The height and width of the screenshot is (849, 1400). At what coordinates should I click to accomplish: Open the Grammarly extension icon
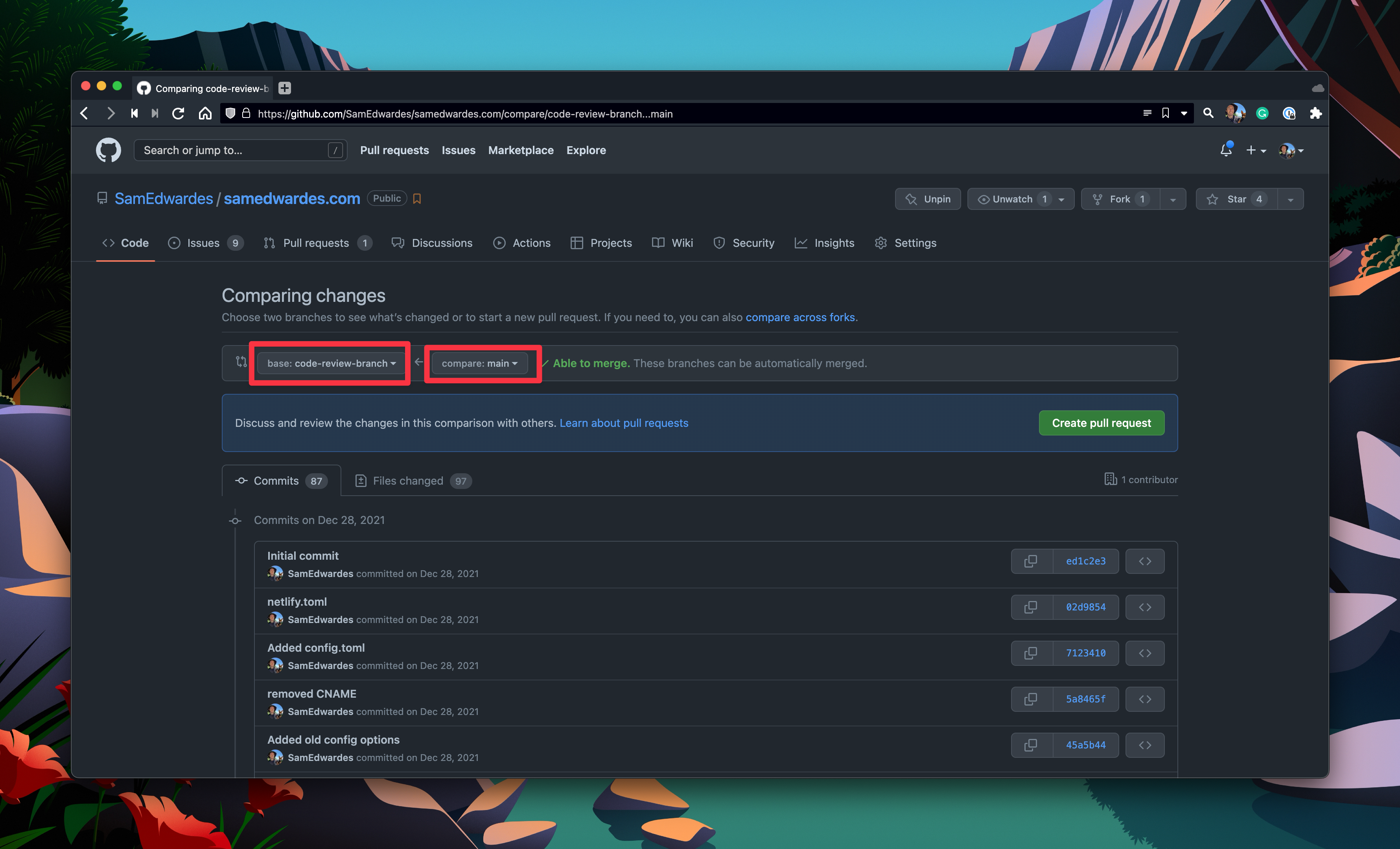(1262, 114)
